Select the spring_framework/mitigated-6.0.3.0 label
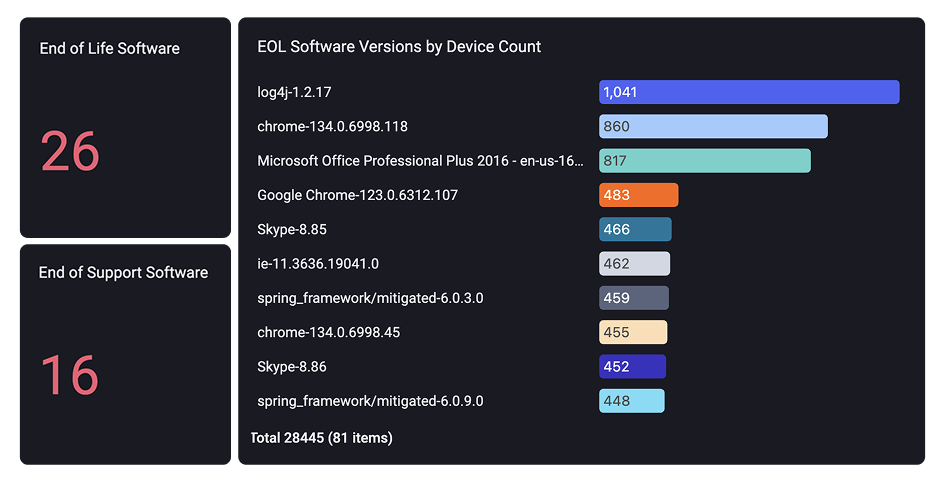Image resolution: width=945 pixels, height=486 pixels. click(x=370, y=298)
